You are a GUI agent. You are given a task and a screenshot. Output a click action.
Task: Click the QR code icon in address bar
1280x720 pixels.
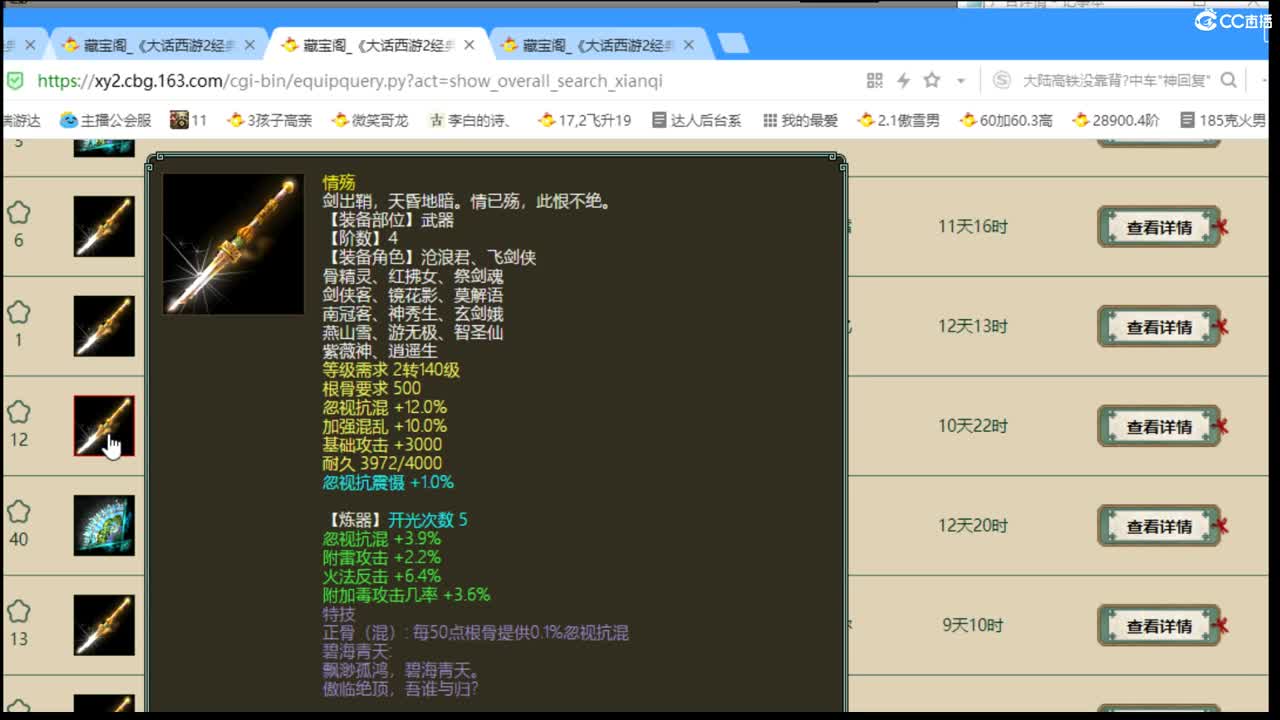point(874,80)
